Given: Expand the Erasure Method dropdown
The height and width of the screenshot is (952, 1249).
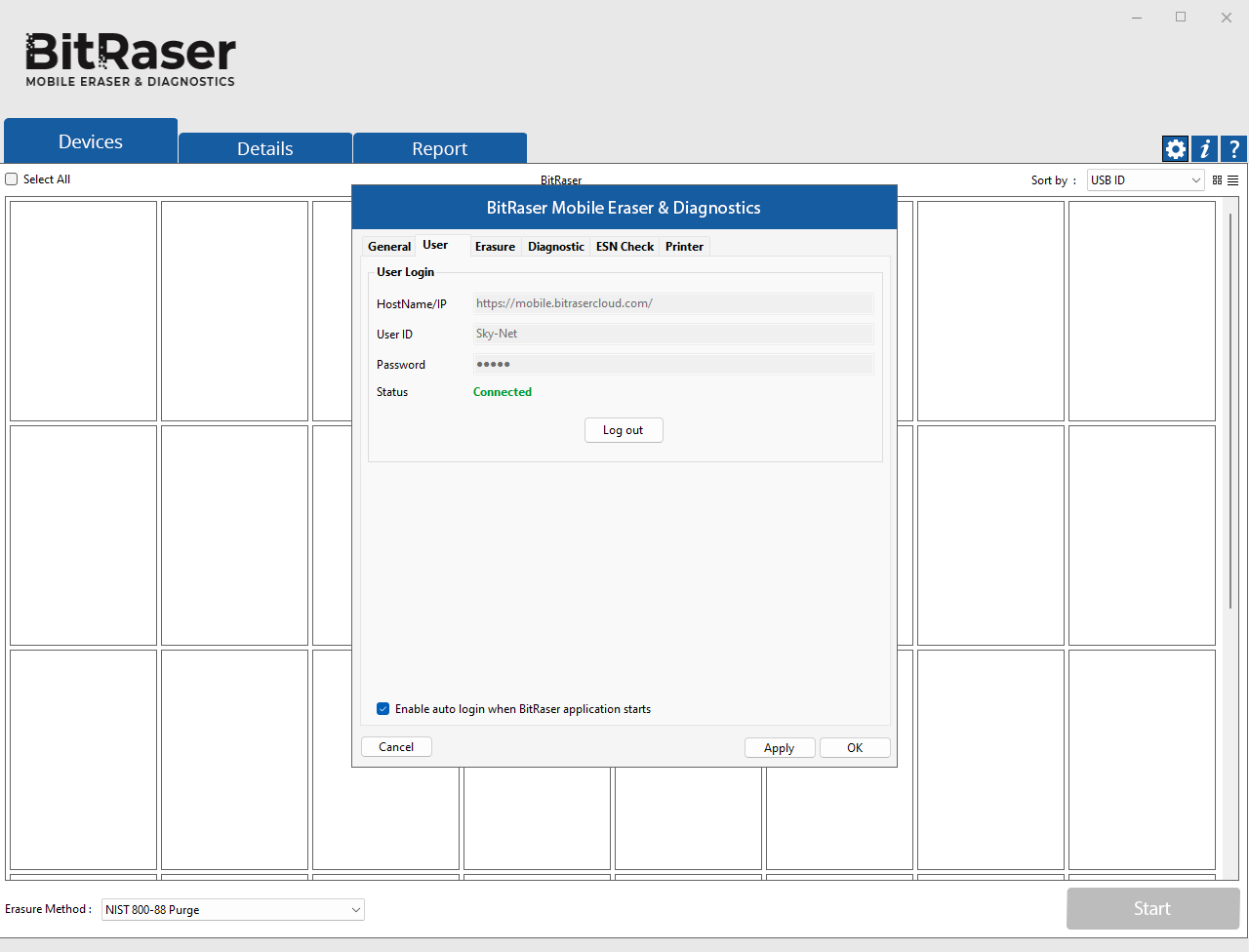Looking at the screenshot, I should coord(233,910).
